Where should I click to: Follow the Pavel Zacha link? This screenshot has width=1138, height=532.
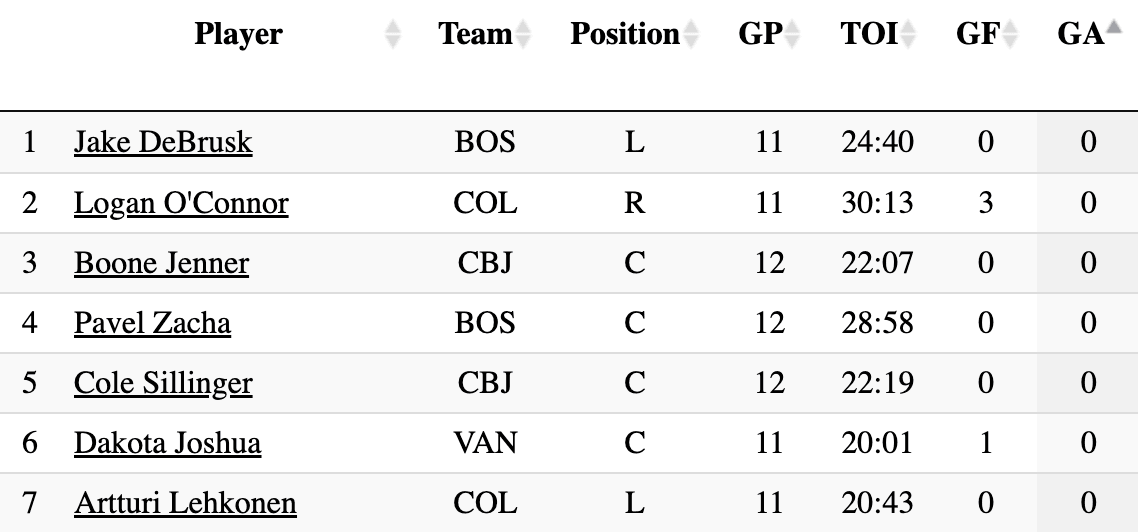point(152,323)
